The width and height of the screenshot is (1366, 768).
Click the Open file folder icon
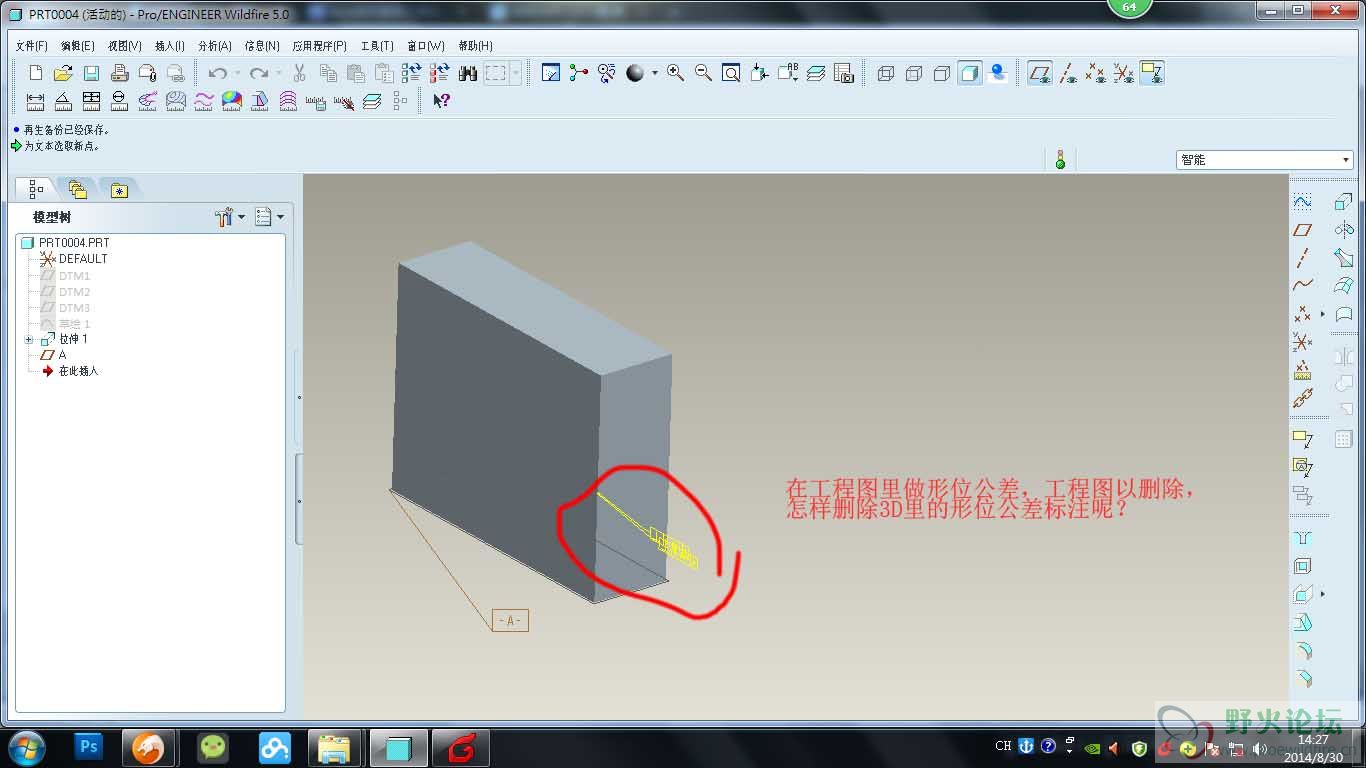(x=63, y=73)
